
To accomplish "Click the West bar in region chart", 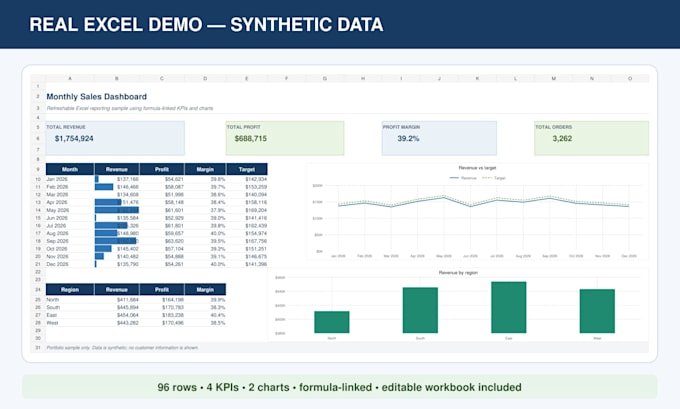I will pyautogui.click(x=597, y=311).
